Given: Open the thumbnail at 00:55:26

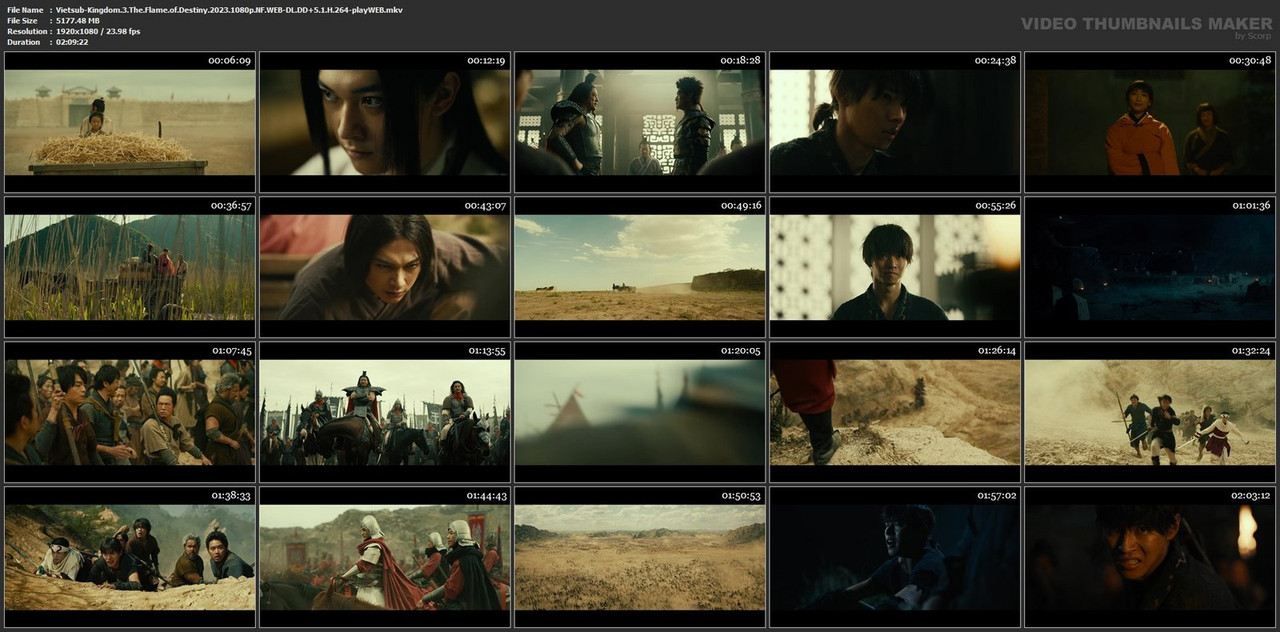Looking at the screenshot, I should 895,267.
